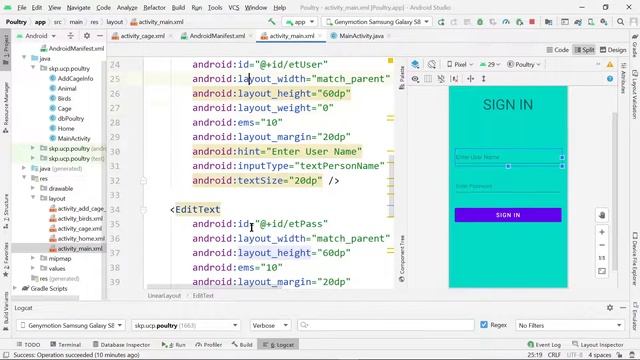Click the Make Project hammer icon
Viewport: 640px width, 360px height.
tap(271, 22)
